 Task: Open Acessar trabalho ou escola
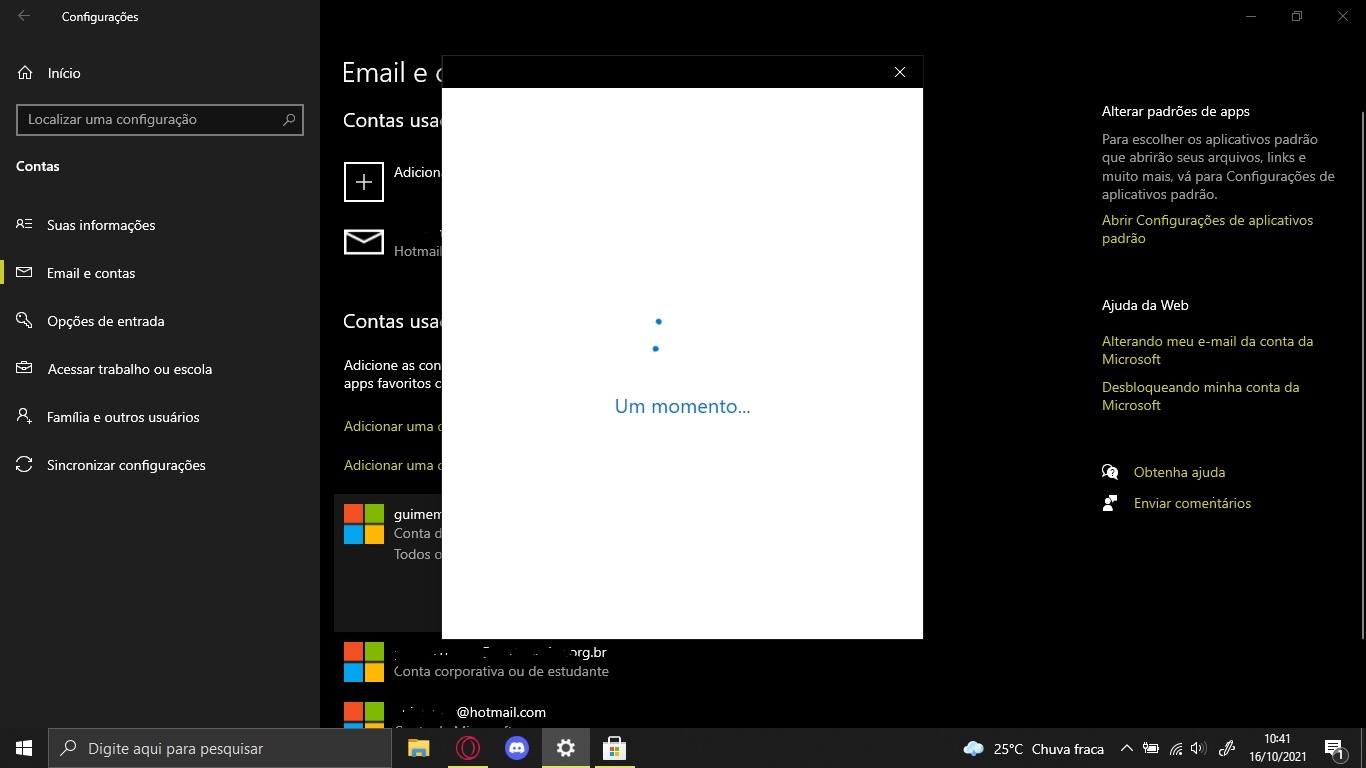(x=160, y=369)
